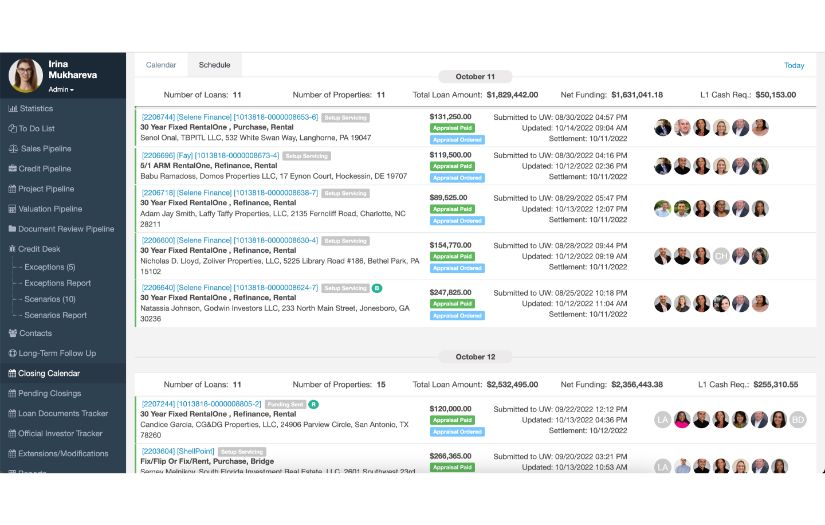Click first team avatar on loan 2206718
This screenshot has width=825, height=525.
[x=662, y=208]
